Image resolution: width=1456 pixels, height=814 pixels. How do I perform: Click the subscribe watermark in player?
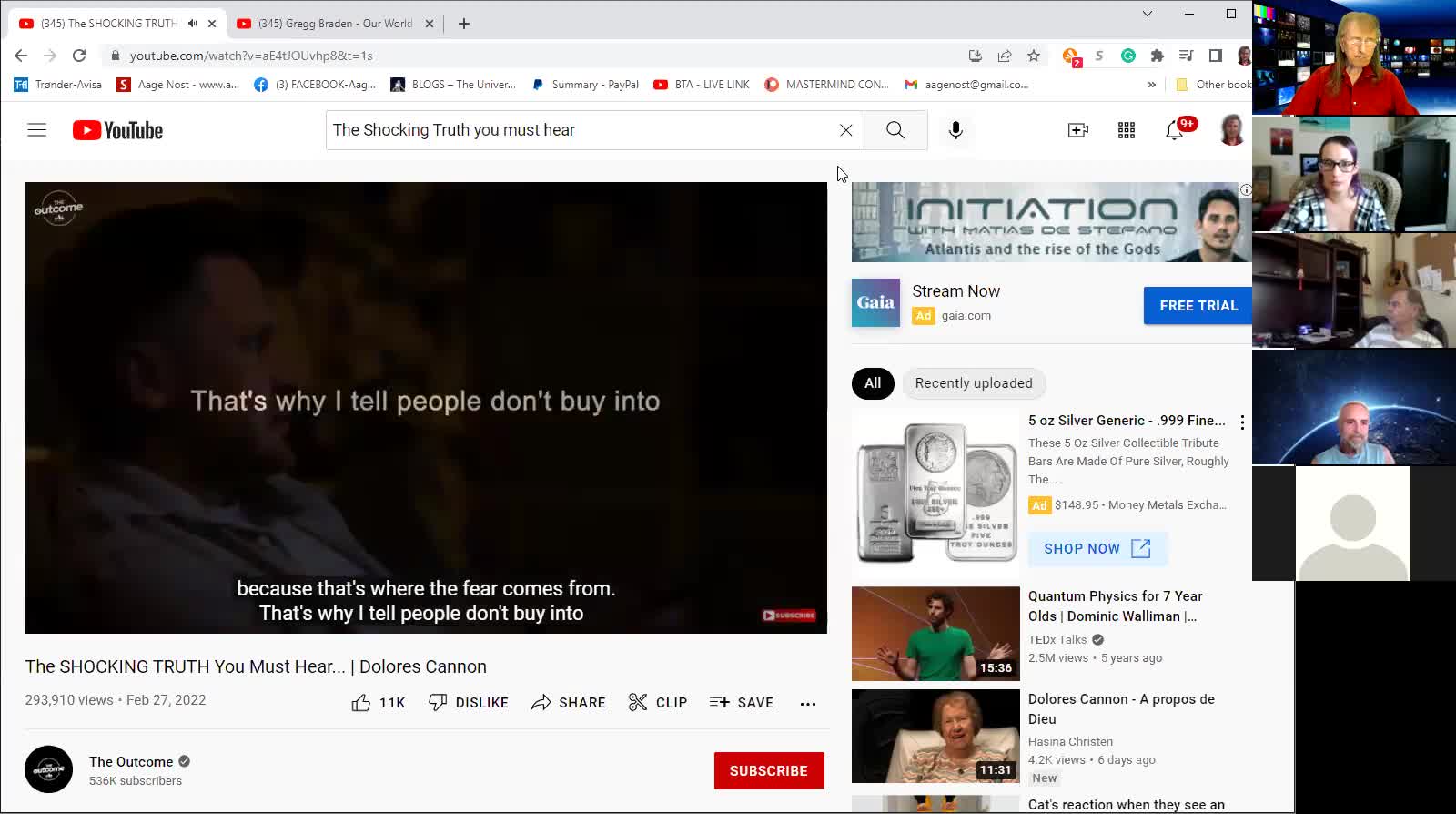tap(789, 616)
